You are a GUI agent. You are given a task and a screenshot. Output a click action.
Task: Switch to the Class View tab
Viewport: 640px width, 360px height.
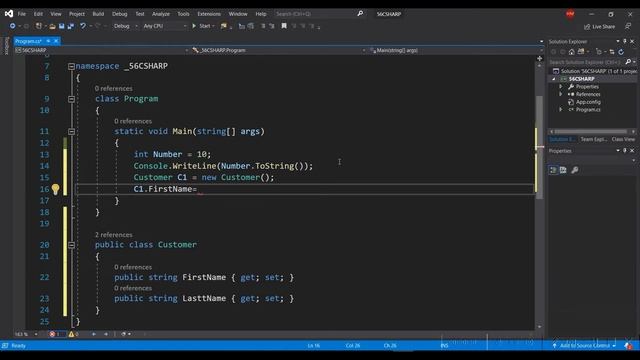623,139
